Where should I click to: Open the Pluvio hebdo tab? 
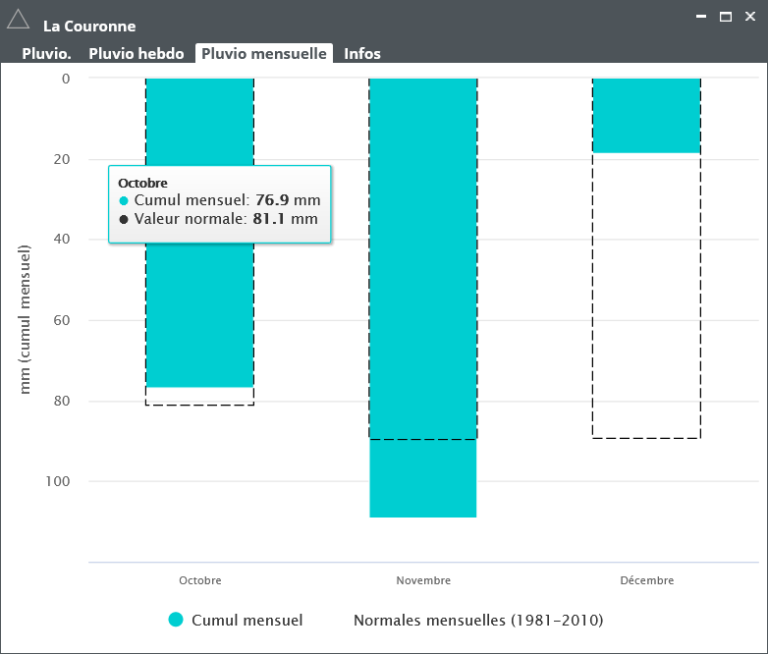tap(136, 54)
